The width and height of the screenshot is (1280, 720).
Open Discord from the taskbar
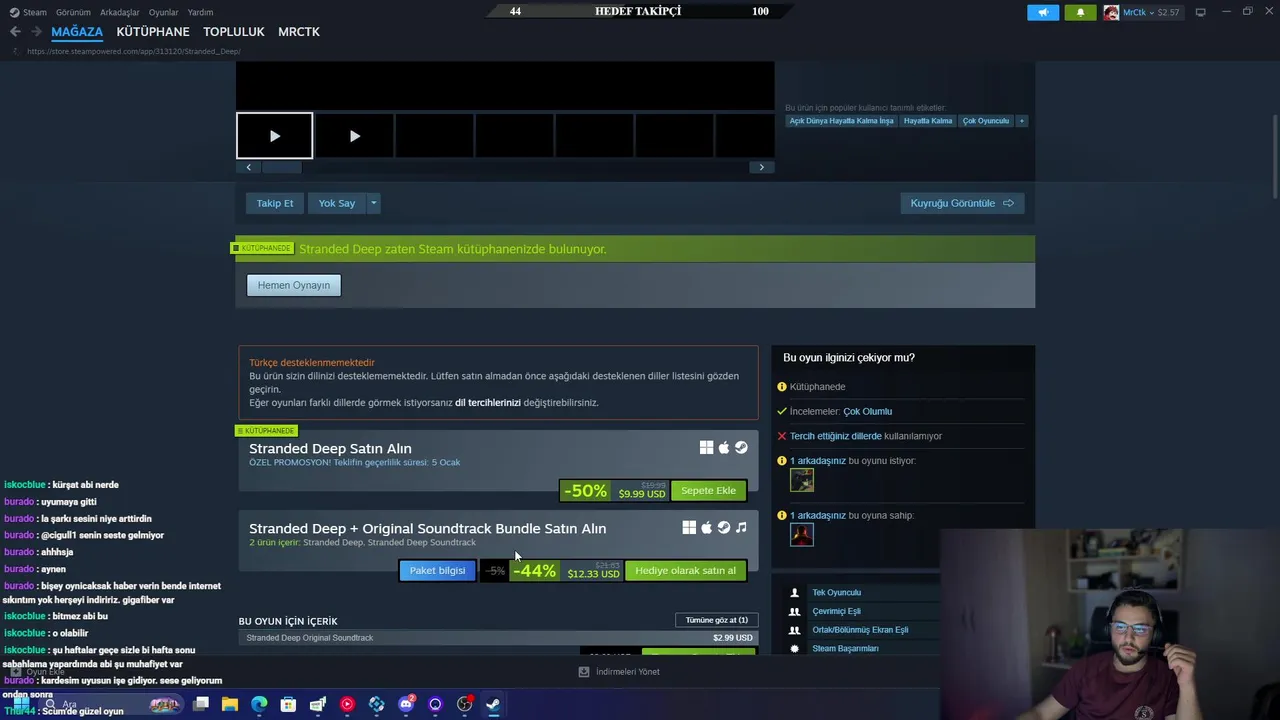(406, 704)
